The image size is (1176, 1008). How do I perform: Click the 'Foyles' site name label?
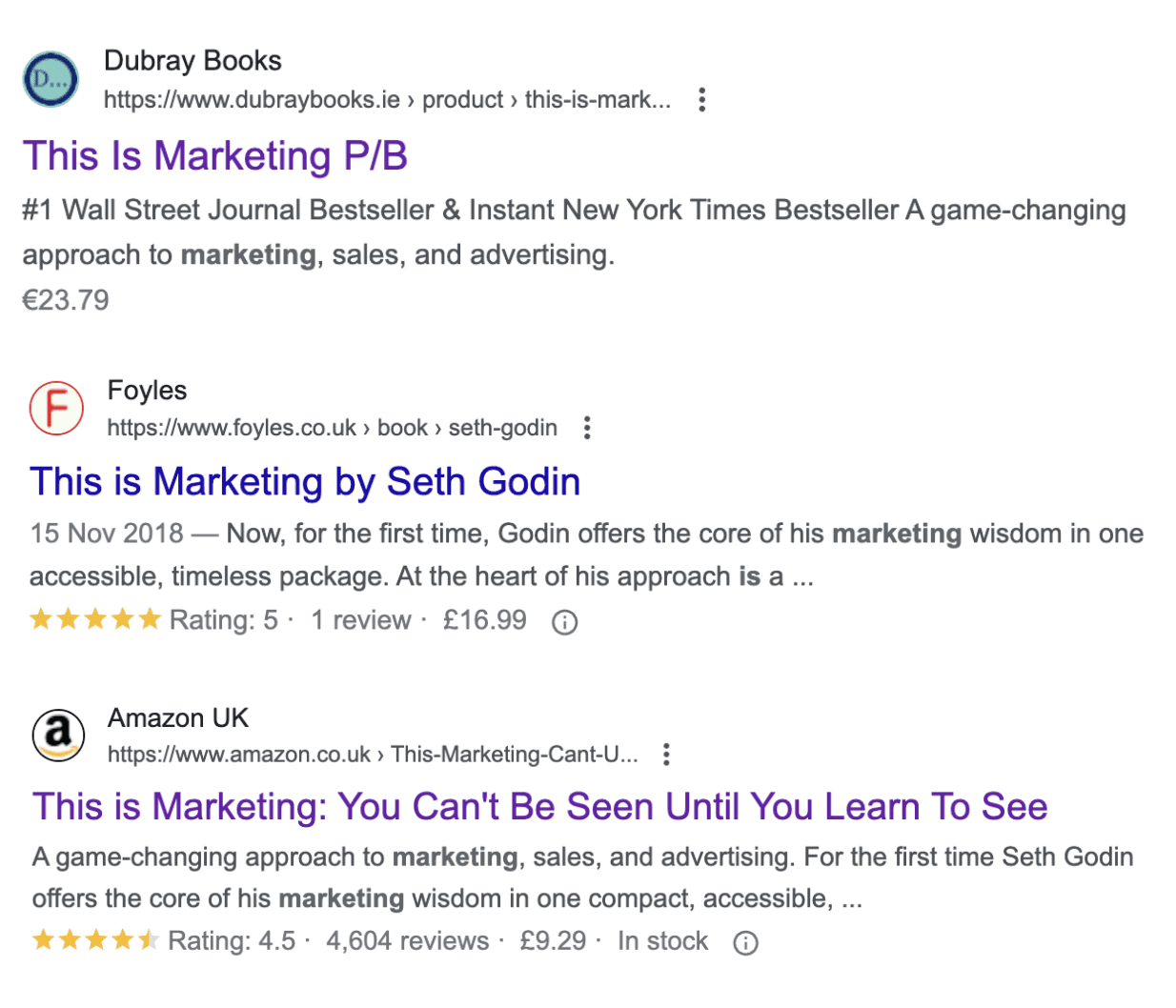(147, 389)
